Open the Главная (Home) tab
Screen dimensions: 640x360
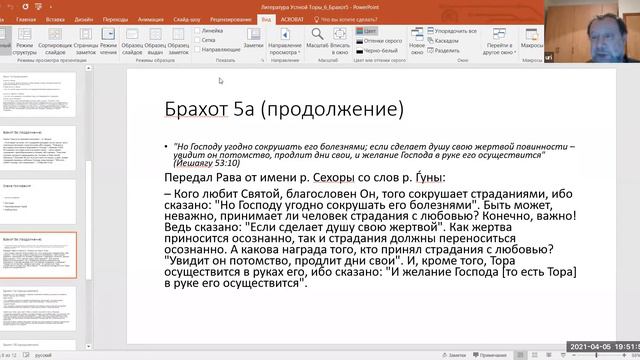26,19
